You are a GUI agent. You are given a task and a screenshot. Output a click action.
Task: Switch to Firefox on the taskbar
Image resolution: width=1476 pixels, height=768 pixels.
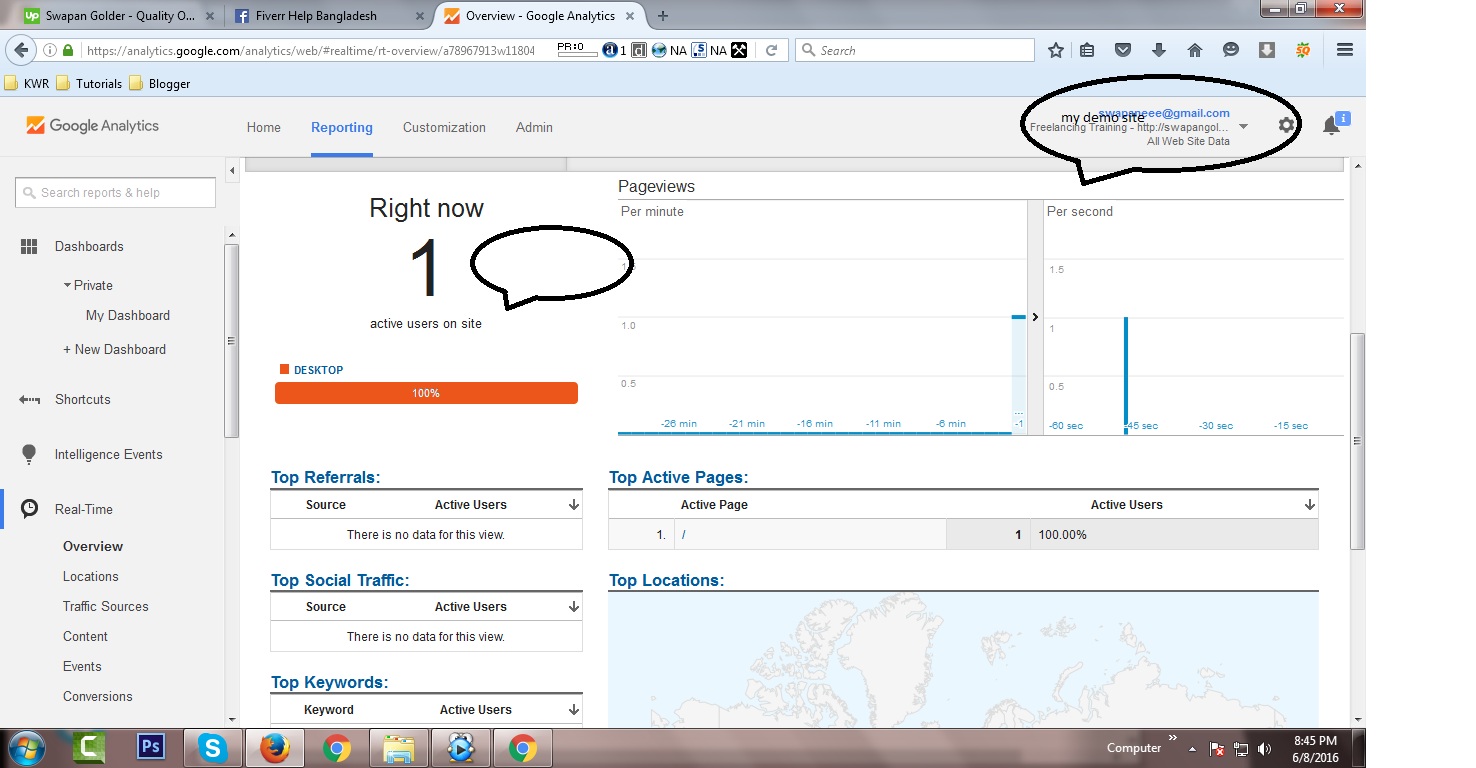pos(274,748)
